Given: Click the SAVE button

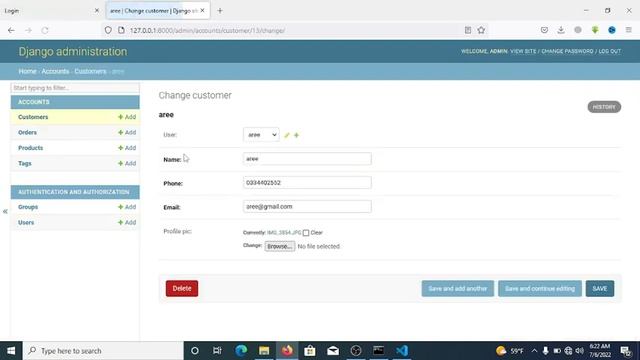Looking at the screenshot, I should coord(600,289).
